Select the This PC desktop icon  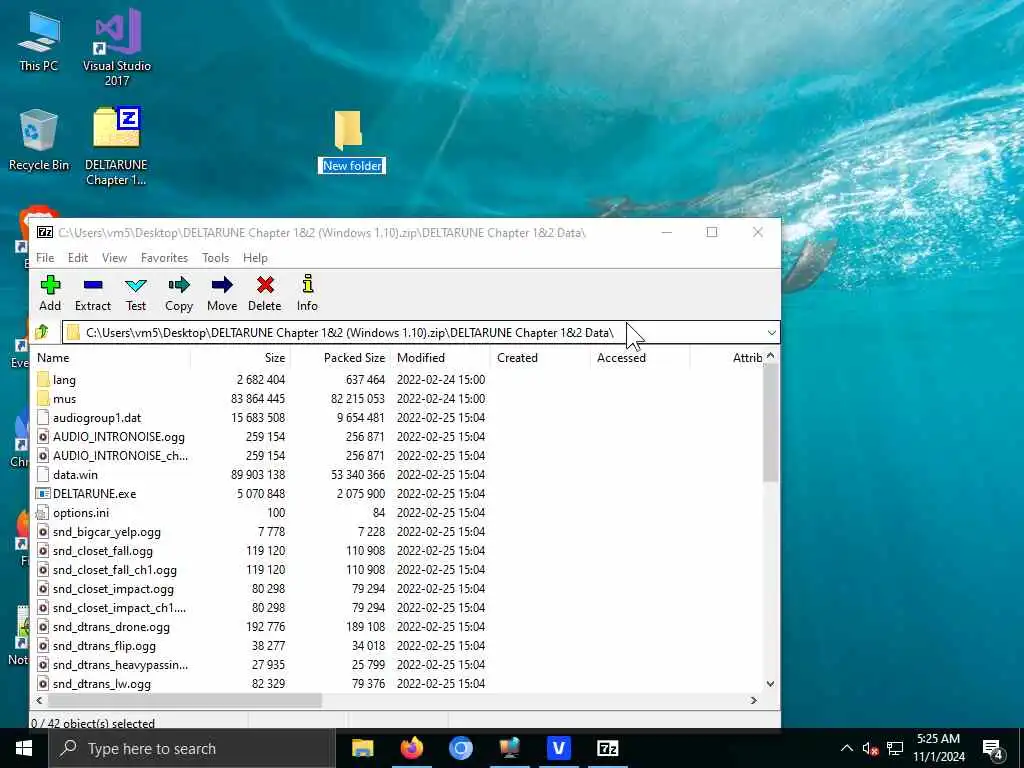tap(39, 42)
